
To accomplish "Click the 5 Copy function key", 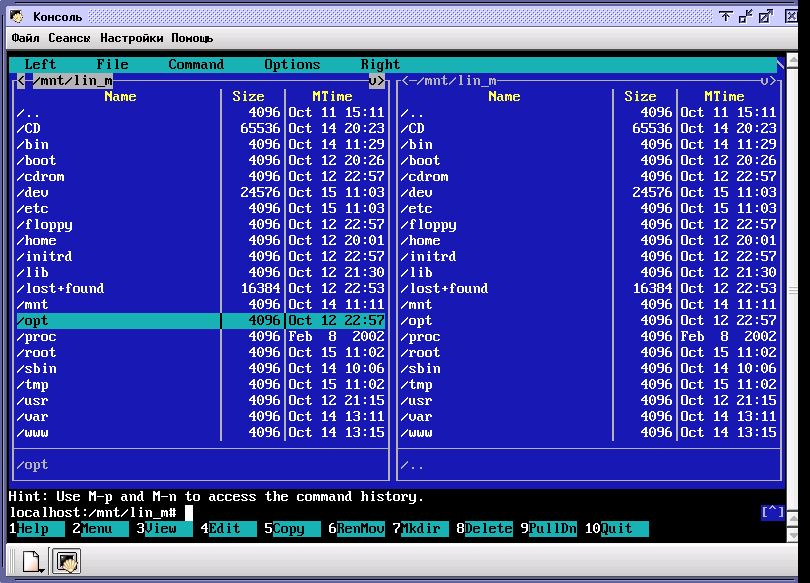I will (293, 529).
